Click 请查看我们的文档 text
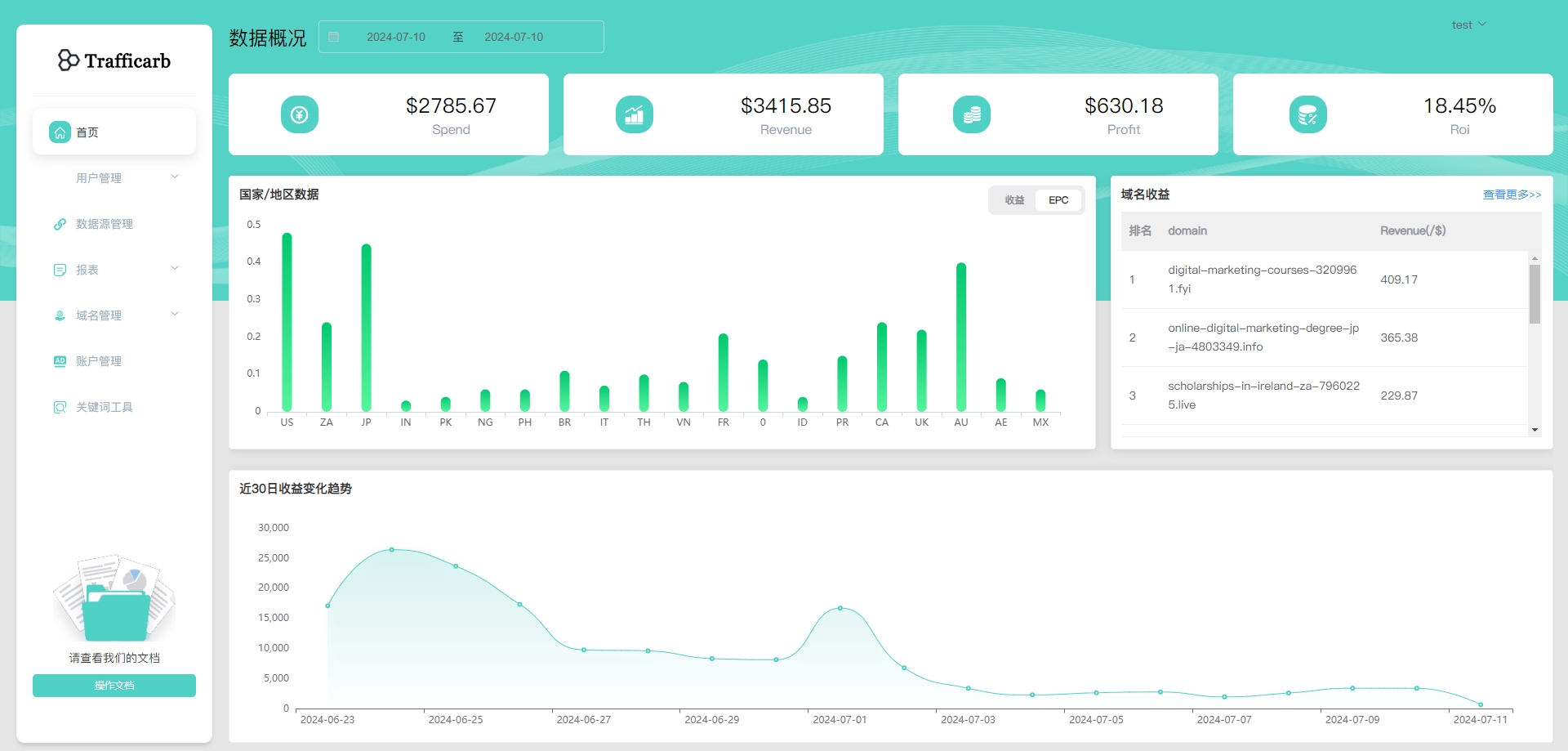This screenshot has height=751, width=1568. tap(114, 658)
